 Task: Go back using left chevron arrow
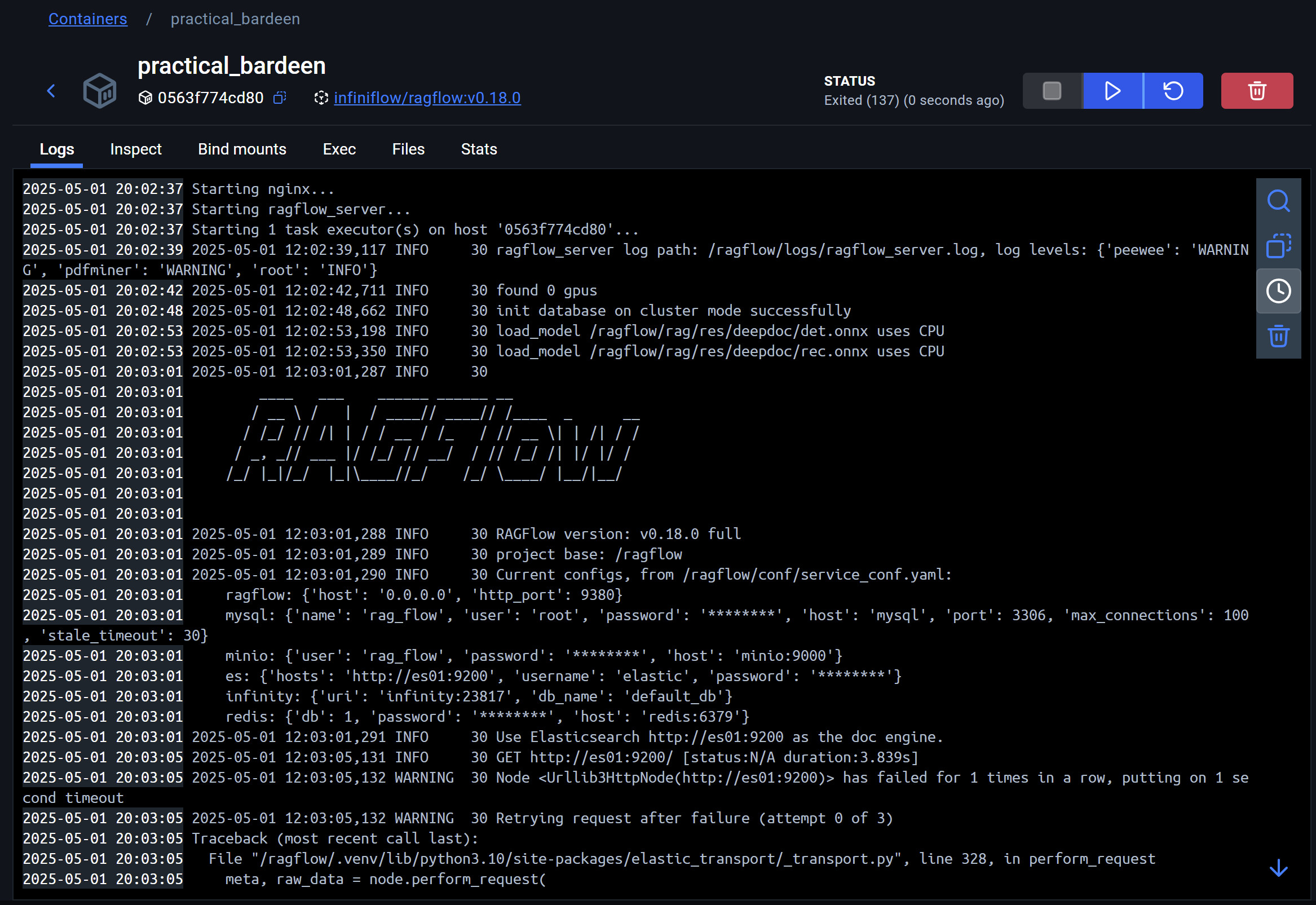click(x=51, y=91)
